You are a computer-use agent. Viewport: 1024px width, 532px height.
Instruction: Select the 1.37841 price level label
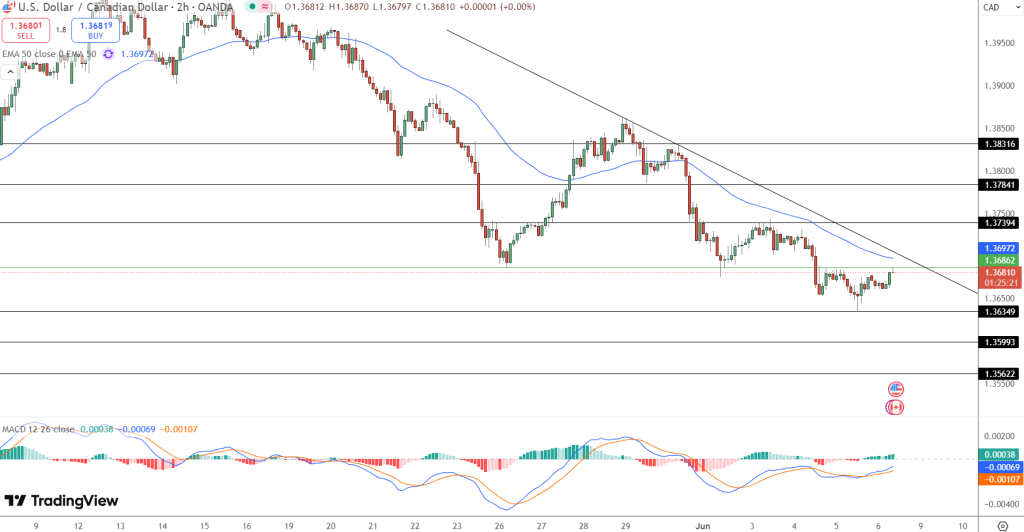tap(998, 185)
